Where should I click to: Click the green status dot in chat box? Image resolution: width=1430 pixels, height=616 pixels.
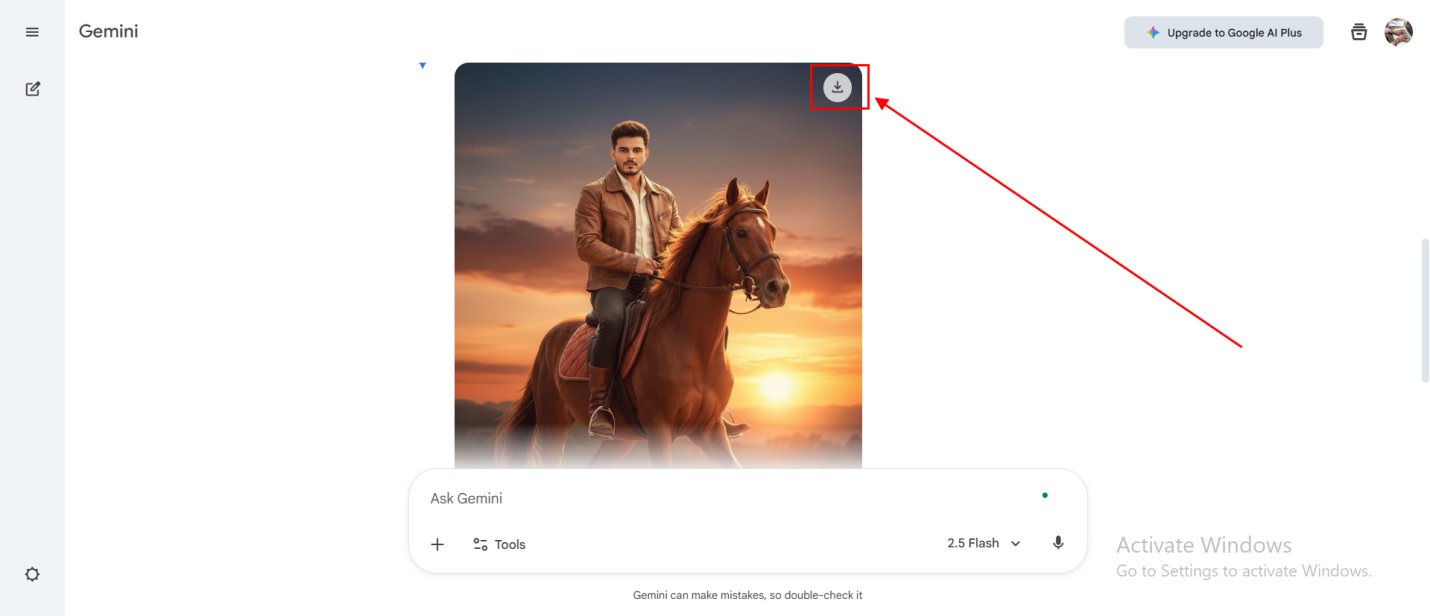point(1044,494)
